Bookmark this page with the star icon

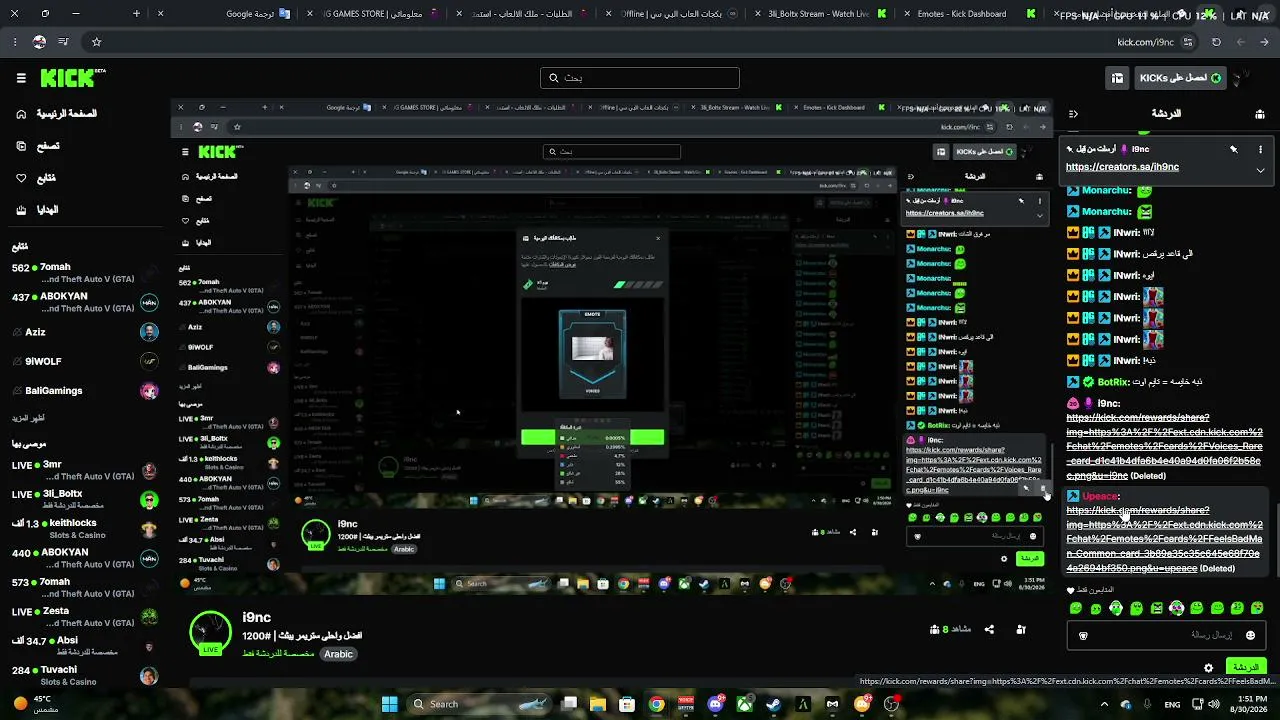point(96,42)
